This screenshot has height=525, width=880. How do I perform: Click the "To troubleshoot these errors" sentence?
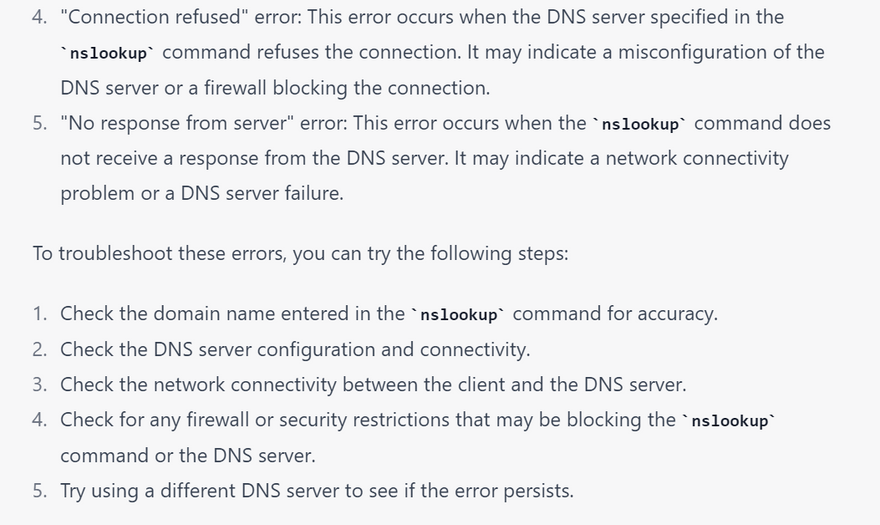coord(300,253)
